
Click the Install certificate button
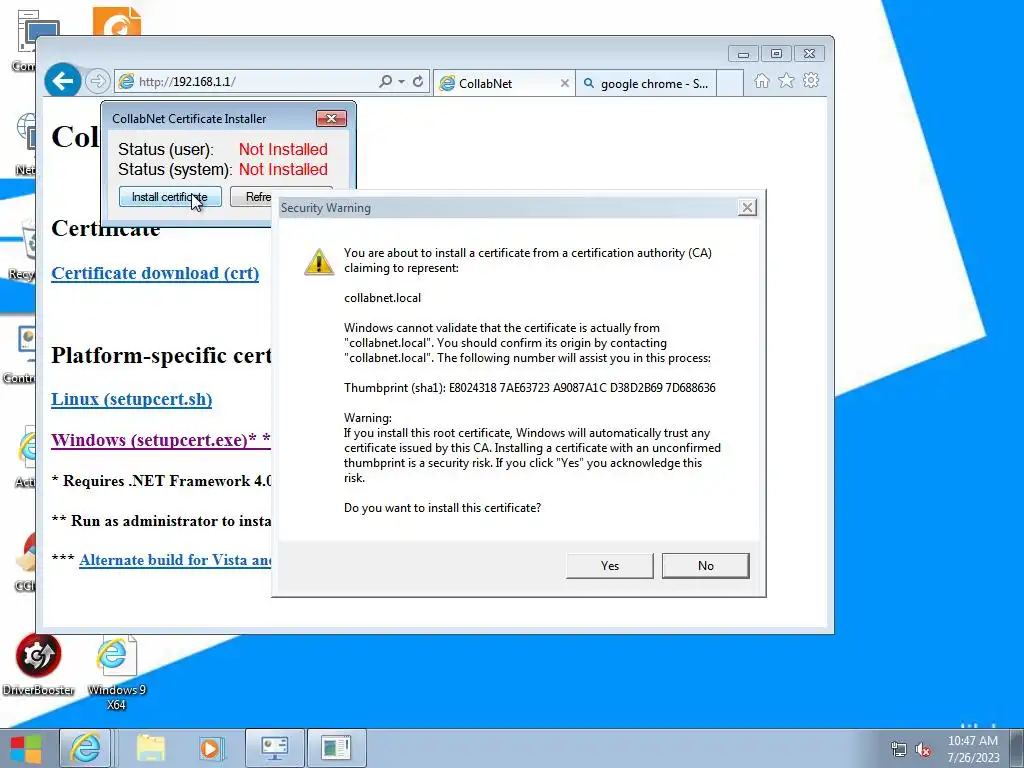[x=170, y=197]
